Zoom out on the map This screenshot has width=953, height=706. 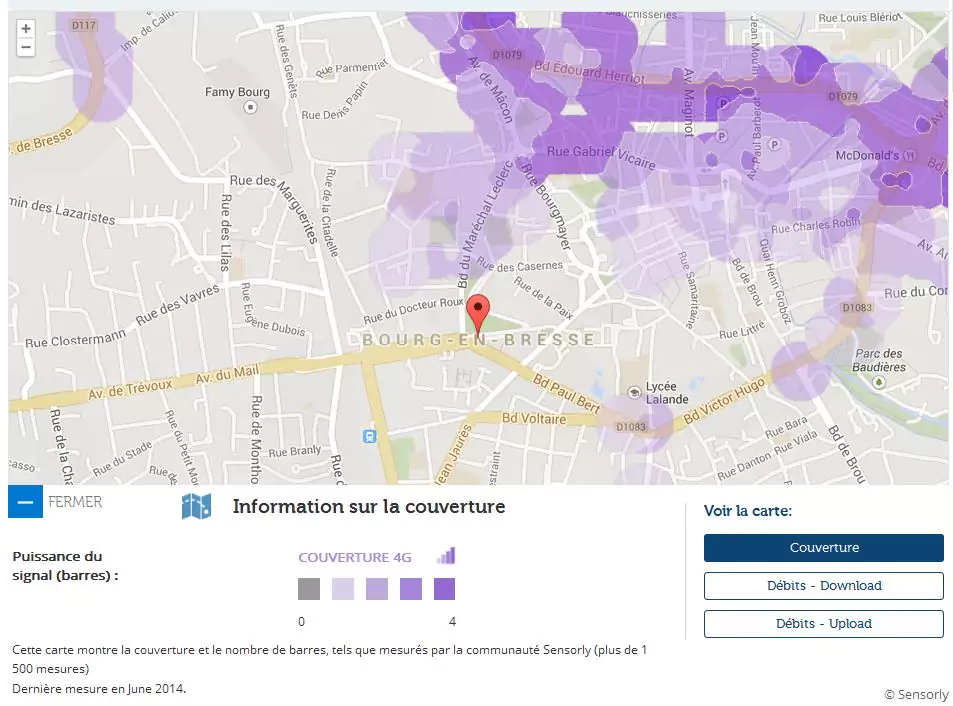[x=26, y=47]
